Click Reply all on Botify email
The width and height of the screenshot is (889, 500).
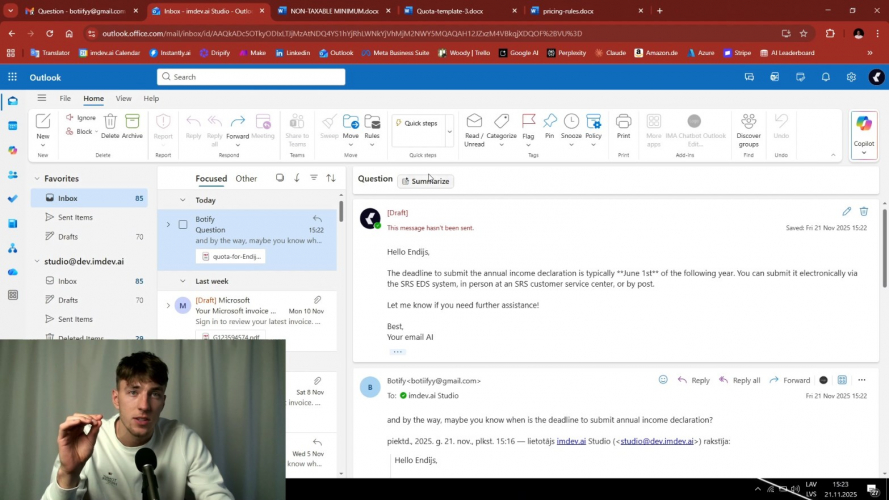coord(740,380)
